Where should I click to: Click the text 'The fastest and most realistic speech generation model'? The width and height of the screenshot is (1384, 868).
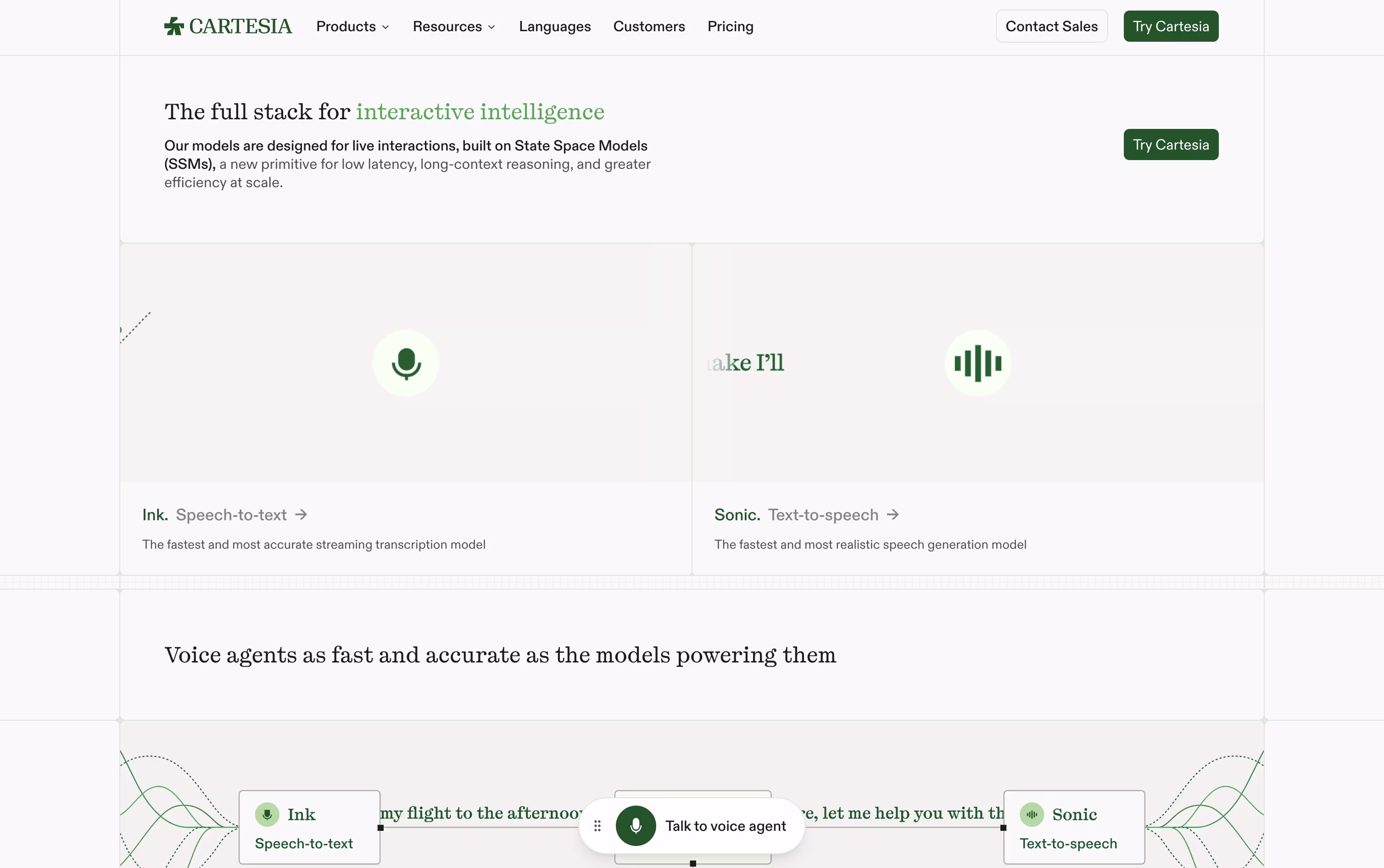870,544
